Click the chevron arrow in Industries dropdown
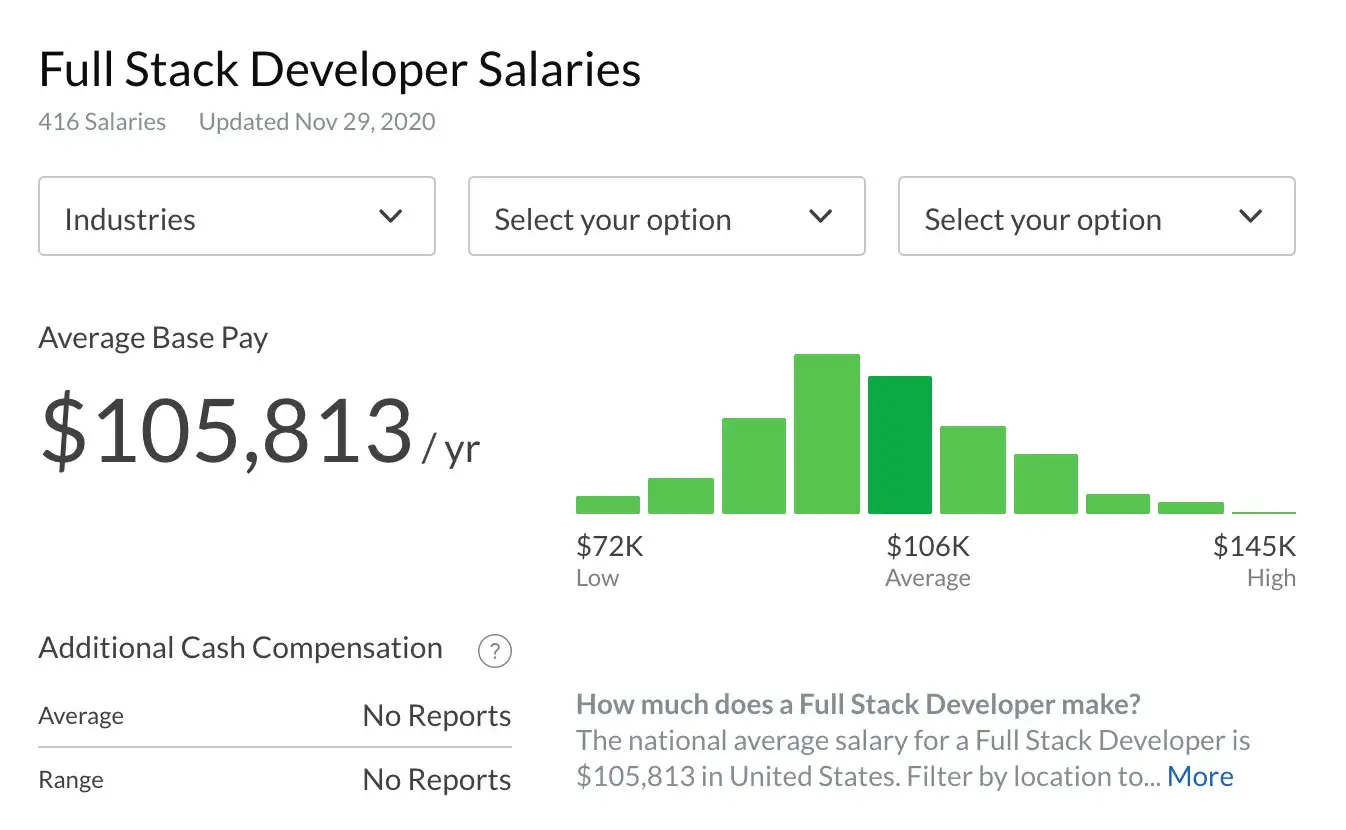Viewport: 1346px width, 830px height. [391, 216]
